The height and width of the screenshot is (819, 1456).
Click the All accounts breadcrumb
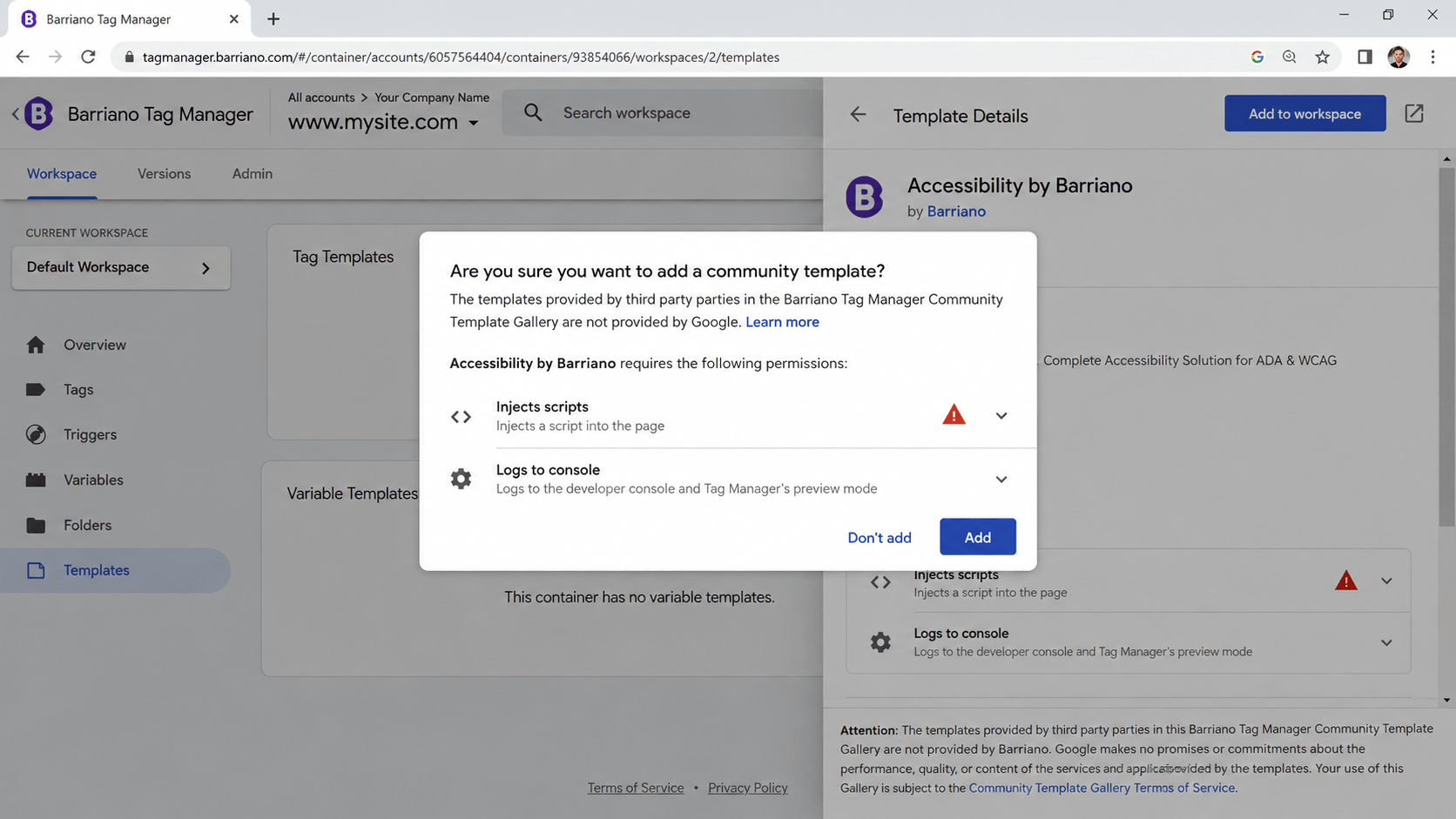(x=321, y=97)
